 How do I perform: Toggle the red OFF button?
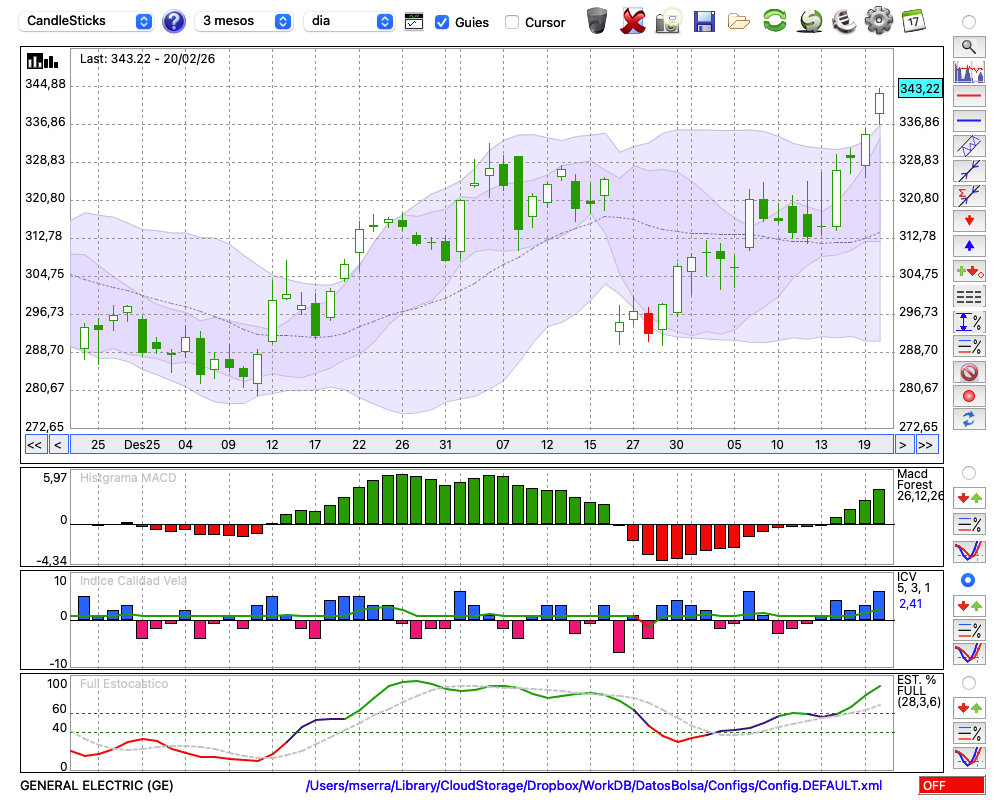tap(952, 785)
